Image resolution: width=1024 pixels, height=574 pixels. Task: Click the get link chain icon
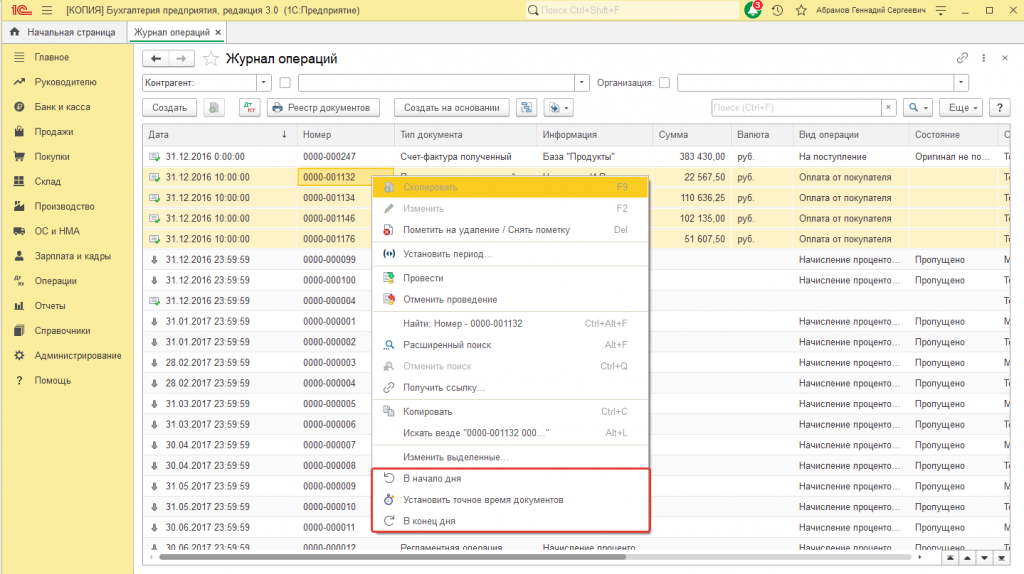pos(963,58)
